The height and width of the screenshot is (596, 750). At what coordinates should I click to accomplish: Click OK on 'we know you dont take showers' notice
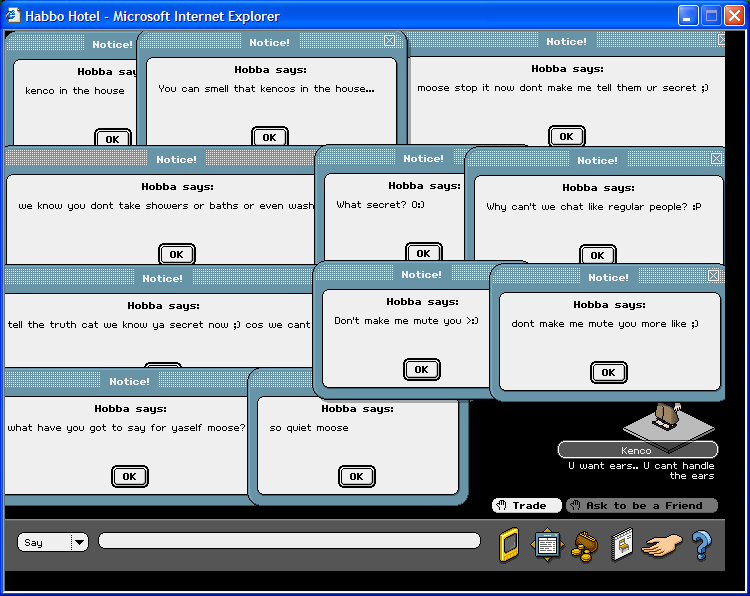coord(176,254)
